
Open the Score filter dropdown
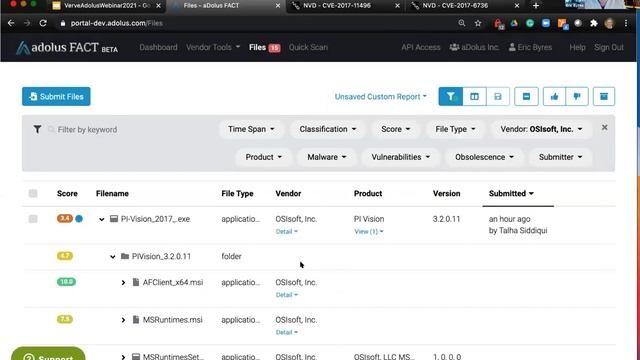click(x=396, y=129)
